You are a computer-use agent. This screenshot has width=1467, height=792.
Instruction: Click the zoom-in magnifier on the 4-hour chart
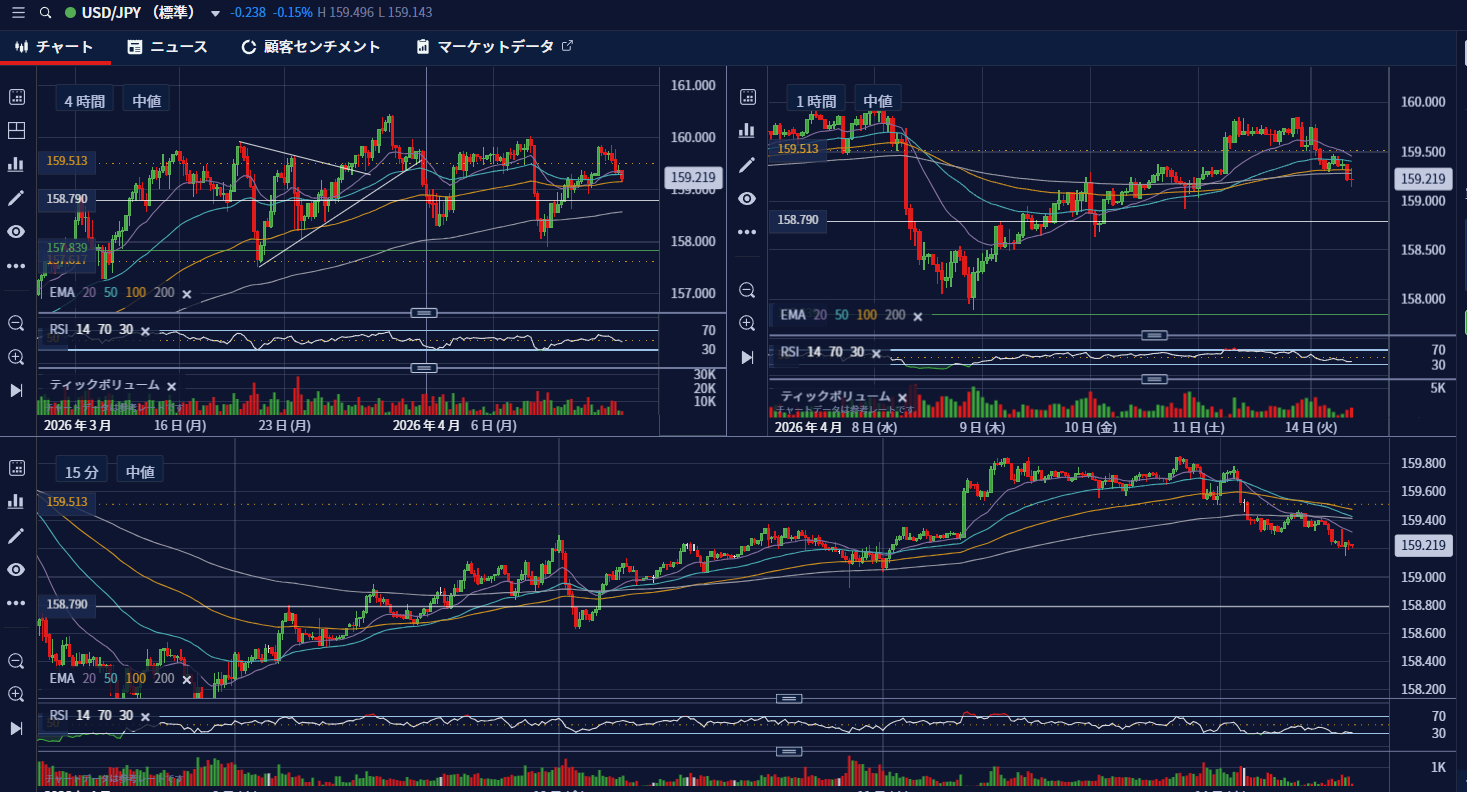[15, 357]
